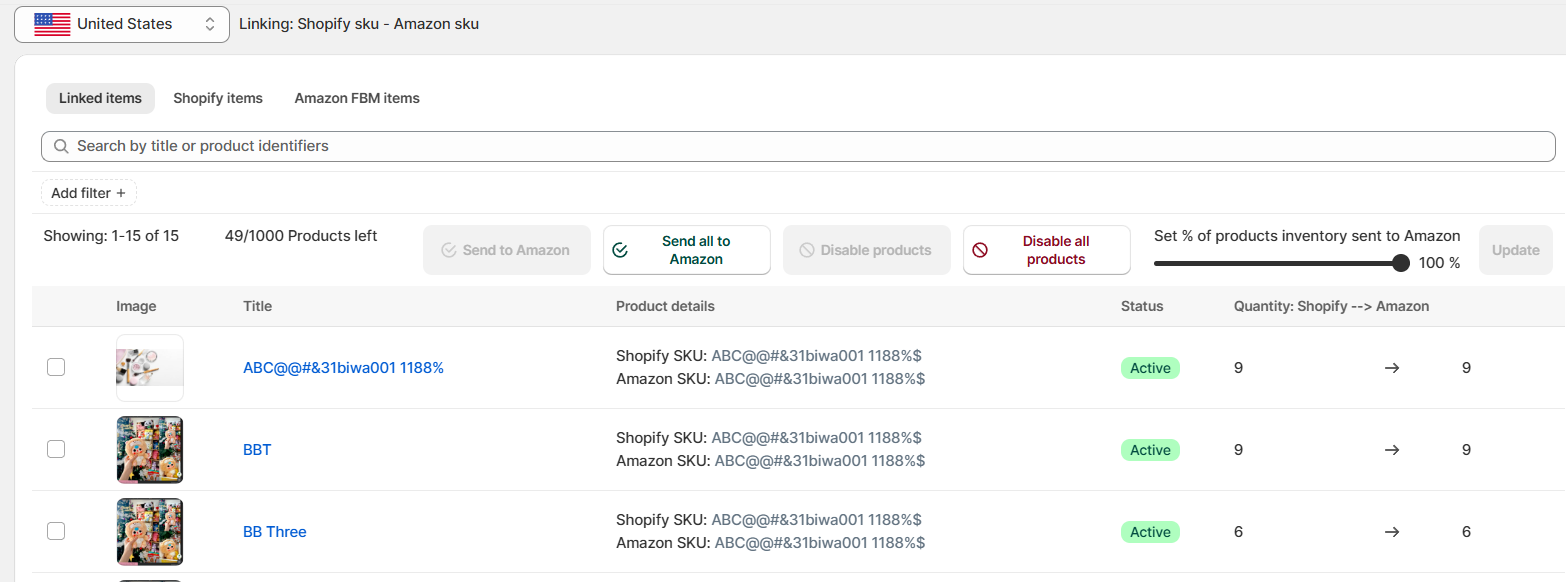The width and height of the screenshot is (1566, 582).
Task: Open product ABC@@#&31biwa001 1188% title link
Action: (343, 367)
